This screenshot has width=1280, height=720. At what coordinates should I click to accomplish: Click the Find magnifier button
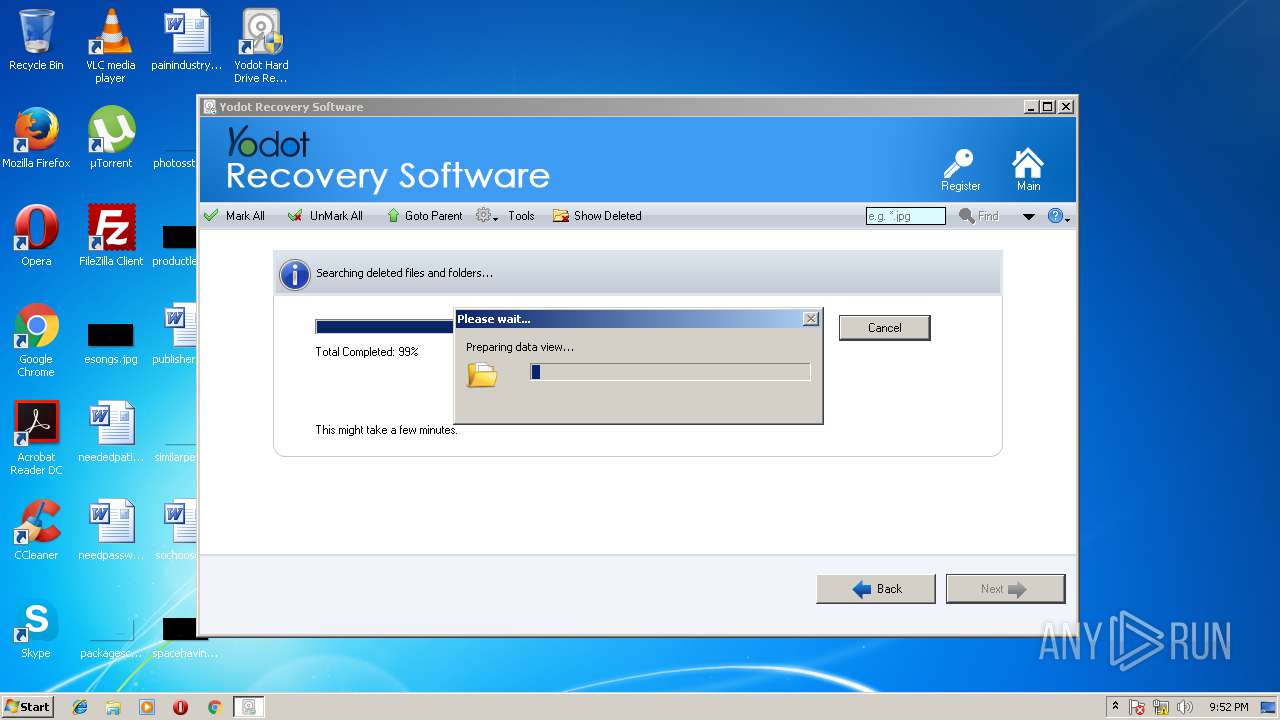point(979,216)
